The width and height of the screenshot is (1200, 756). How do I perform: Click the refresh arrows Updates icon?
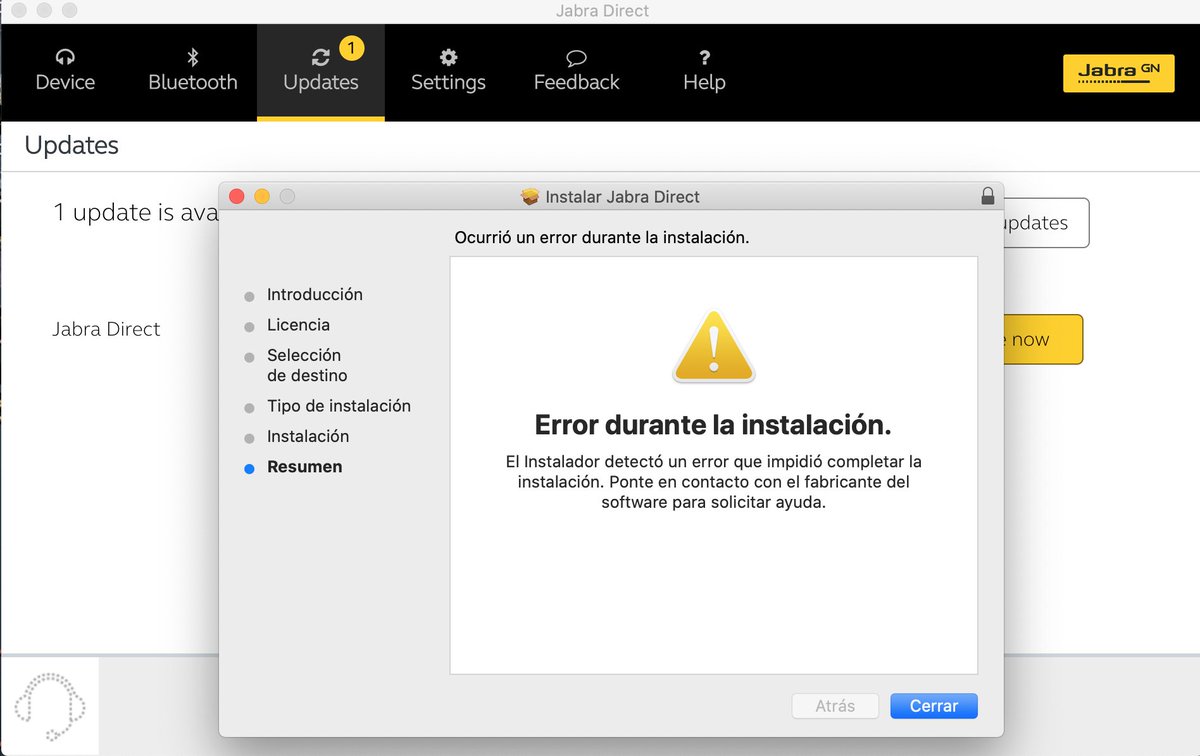point(320,58)
